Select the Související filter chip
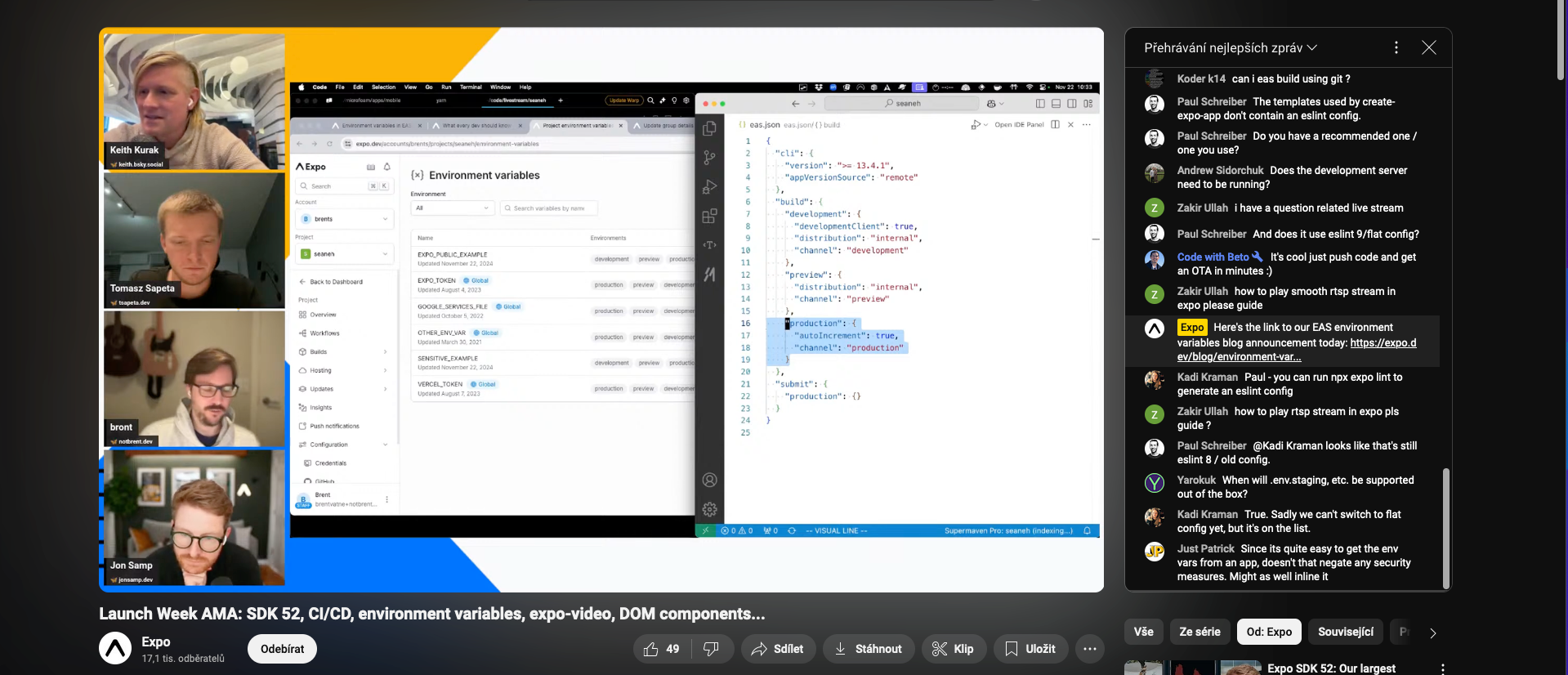Screen dimensions: 1568x675 1346,632
